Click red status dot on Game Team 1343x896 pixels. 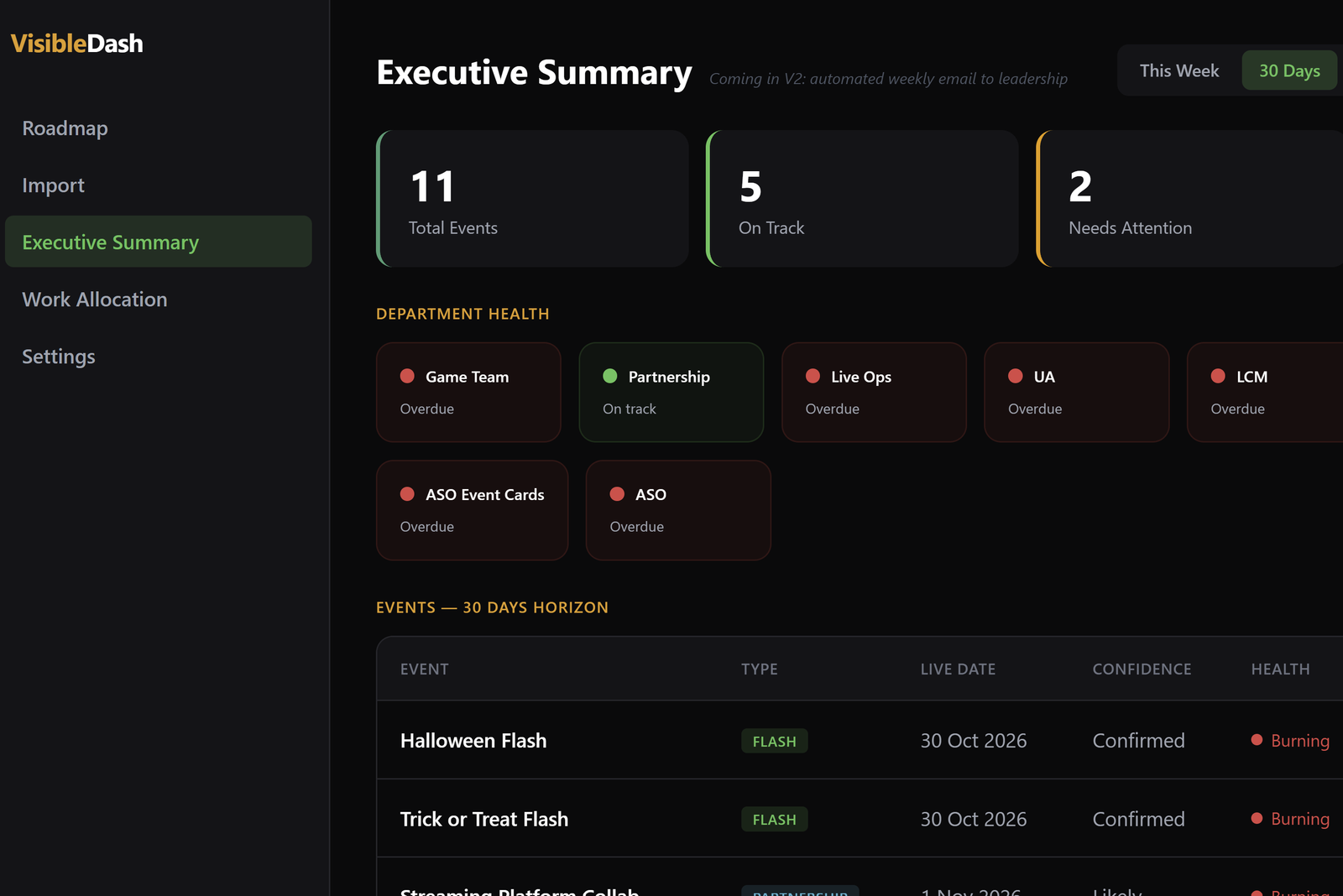pos(407,376)
